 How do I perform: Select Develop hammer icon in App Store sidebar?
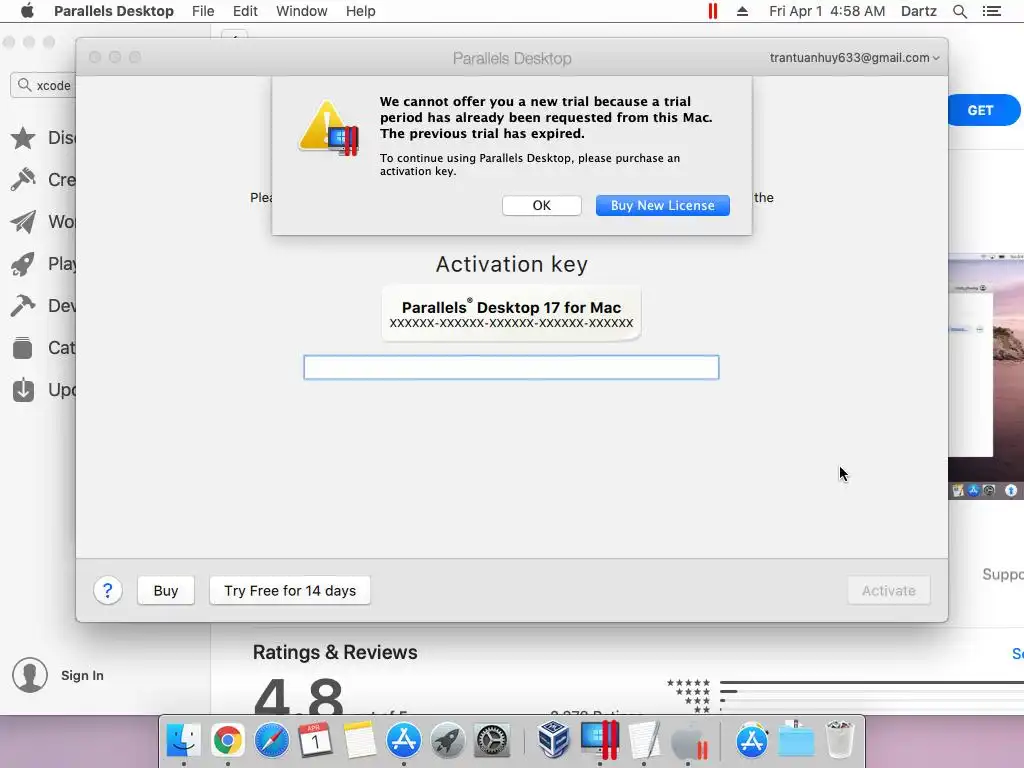(23, 306)
